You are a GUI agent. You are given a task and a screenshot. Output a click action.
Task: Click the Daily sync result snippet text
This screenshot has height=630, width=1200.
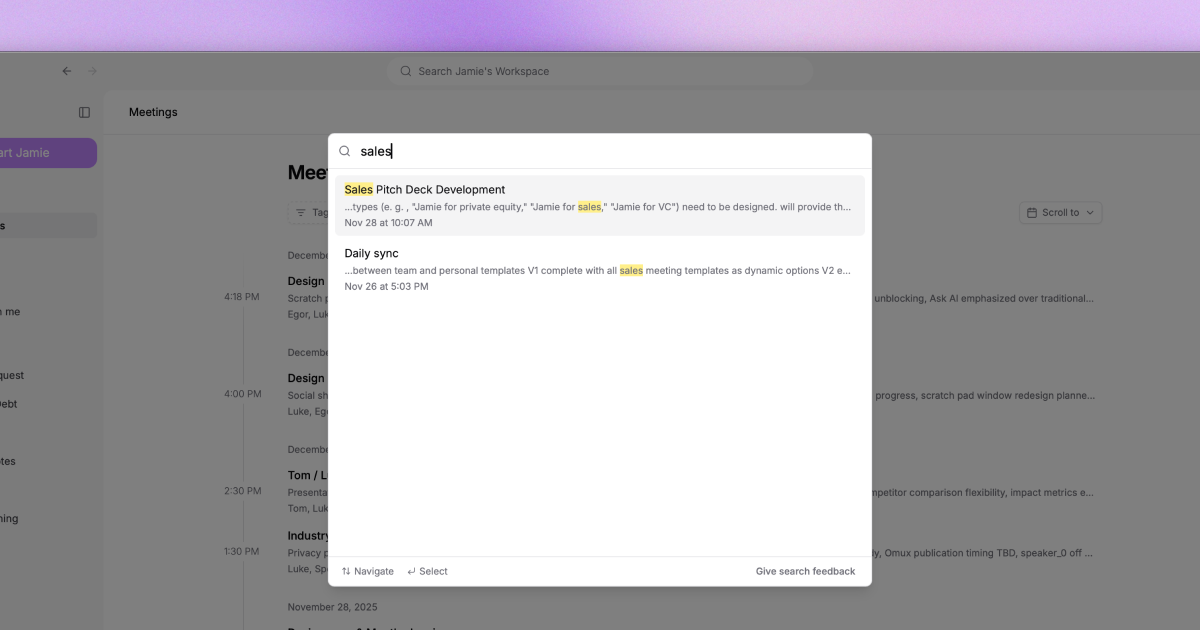click(598, 271)
